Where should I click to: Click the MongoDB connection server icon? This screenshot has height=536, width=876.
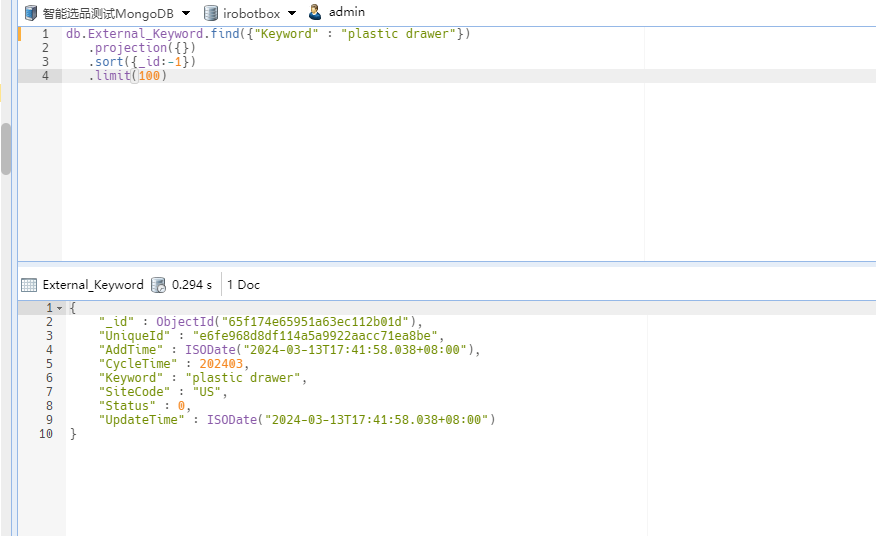pyautogui.click(x=31, y=12)
